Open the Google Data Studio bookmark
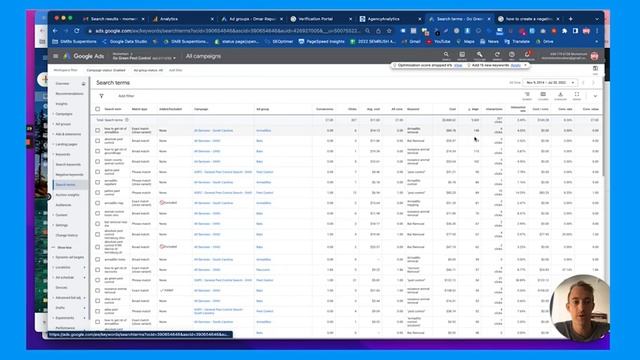 tap(125, 41)
